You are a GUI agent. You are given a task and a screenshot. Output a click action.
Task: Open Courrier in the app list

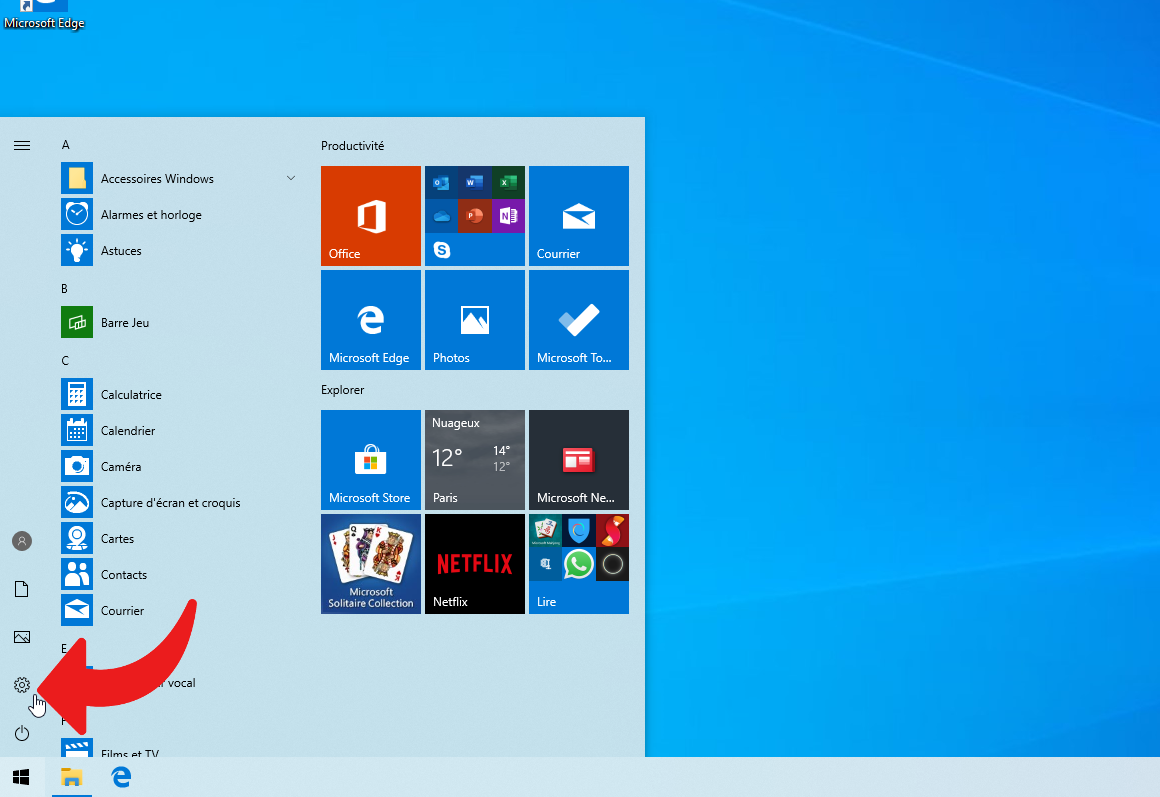178,611
